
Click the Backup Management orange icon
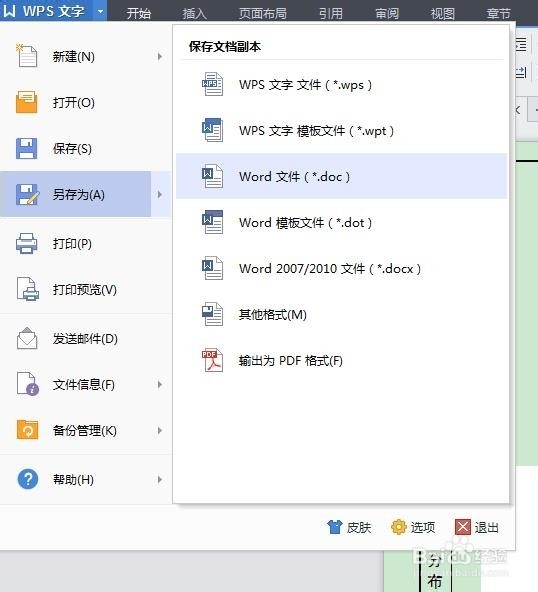(27, 430)
